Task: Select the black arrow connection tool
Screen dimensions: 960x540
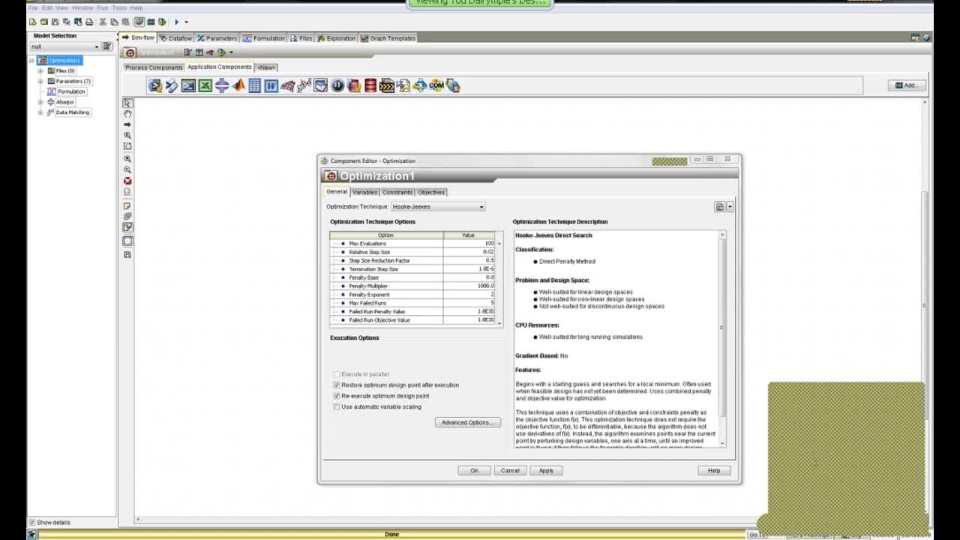Action: pyautogui.click(x=127, y=124)
